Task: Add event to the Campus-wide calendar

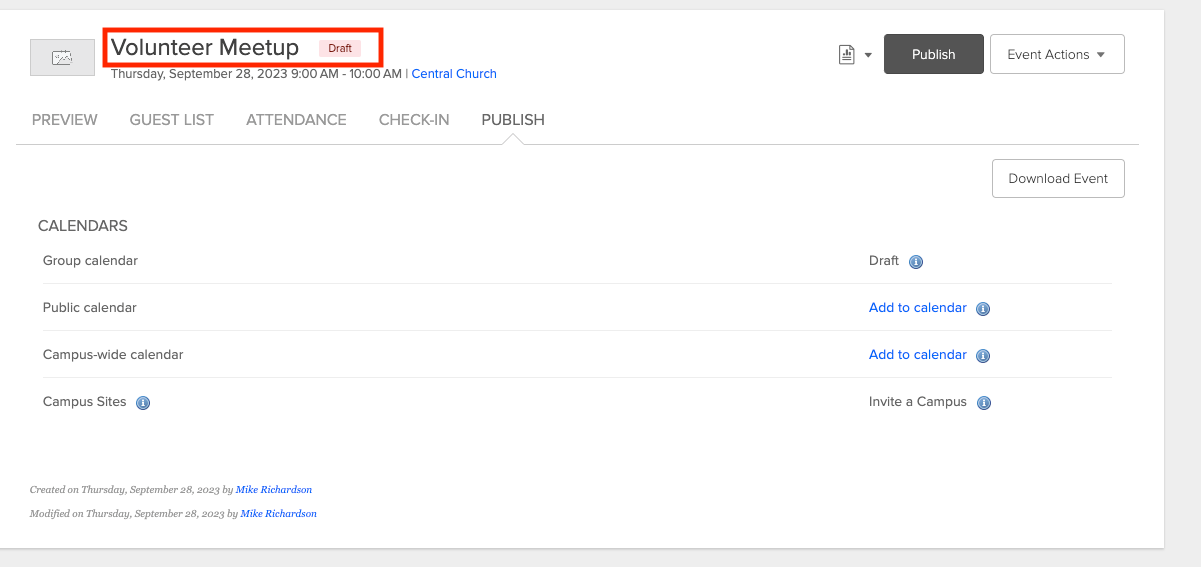Action: click(918, 355)
